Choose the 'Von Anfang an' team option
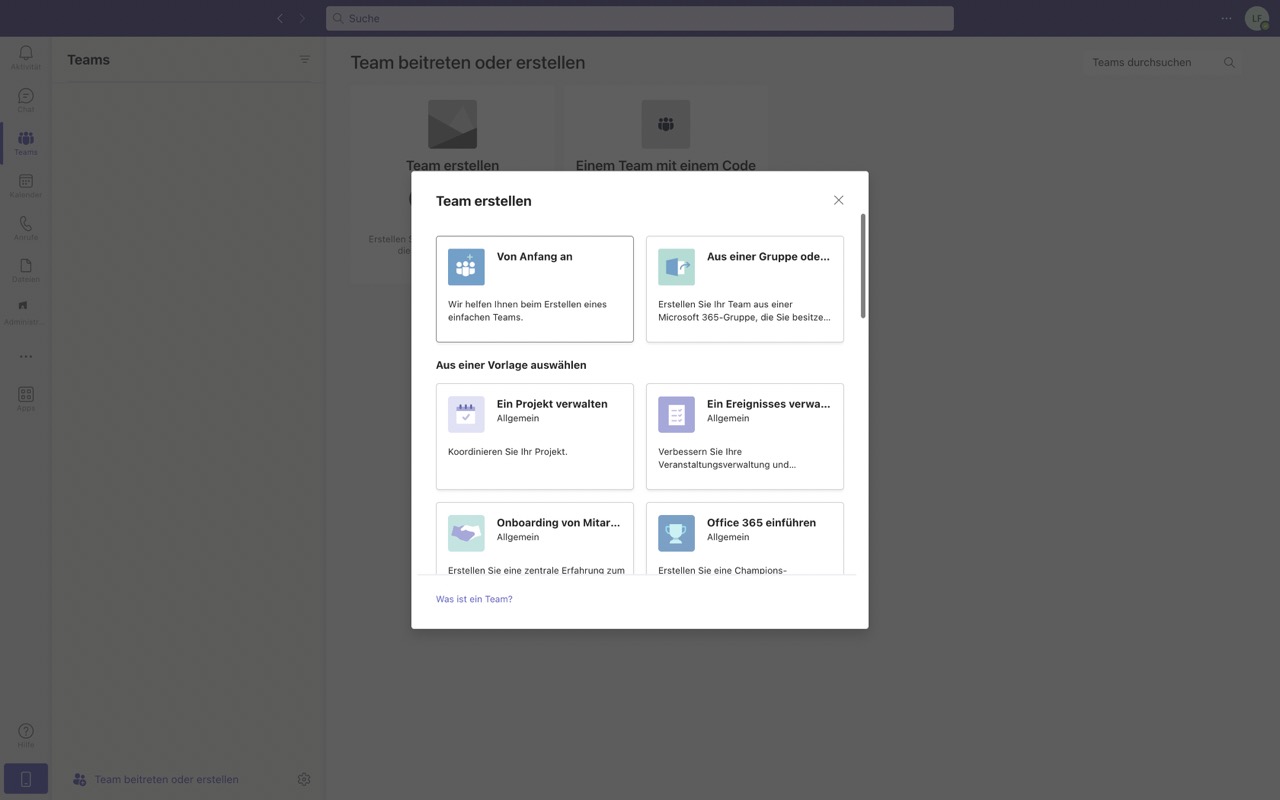The width and height of the screenshot is (1280, 800). pyautogui.click(x=534, y=288)
